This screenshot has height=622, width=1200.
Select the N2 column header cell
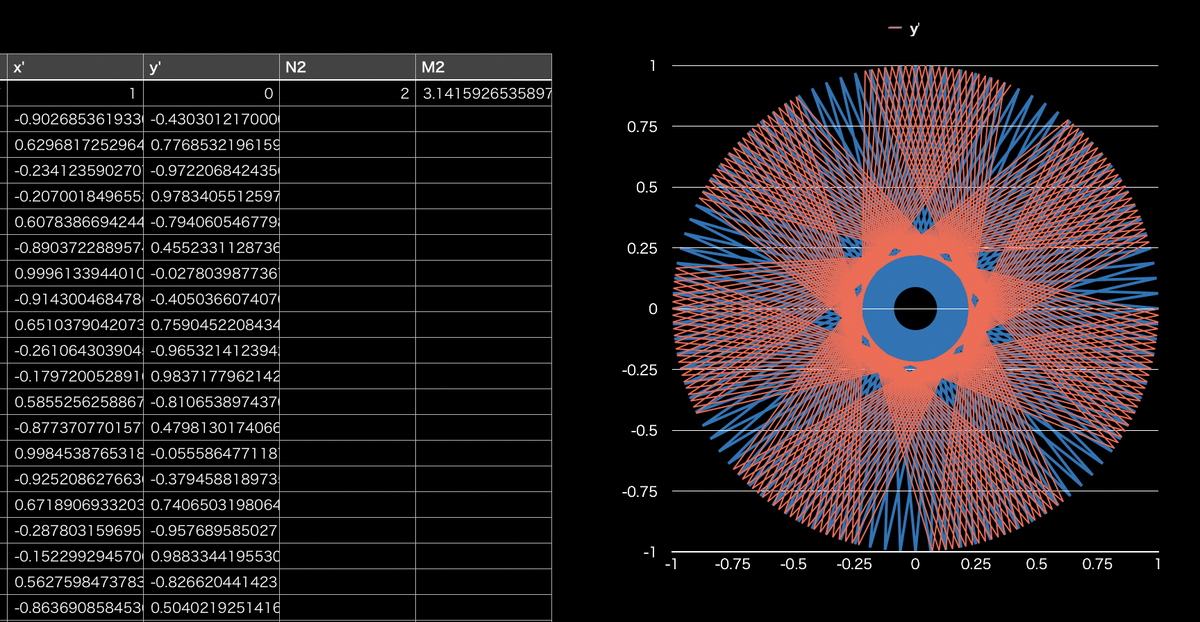[x=348, y=67]
